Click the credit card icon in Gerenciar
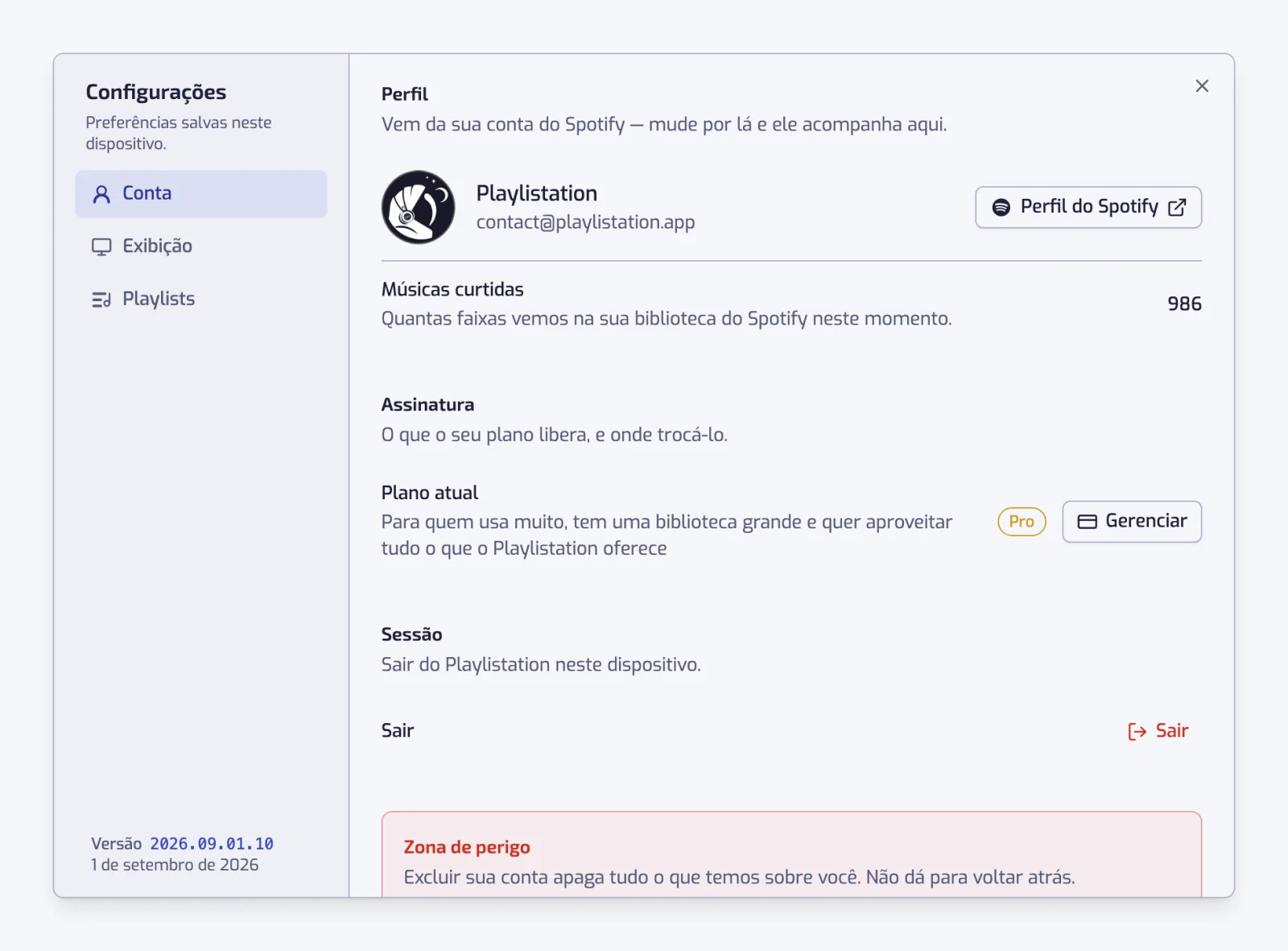 [1088, 522]
